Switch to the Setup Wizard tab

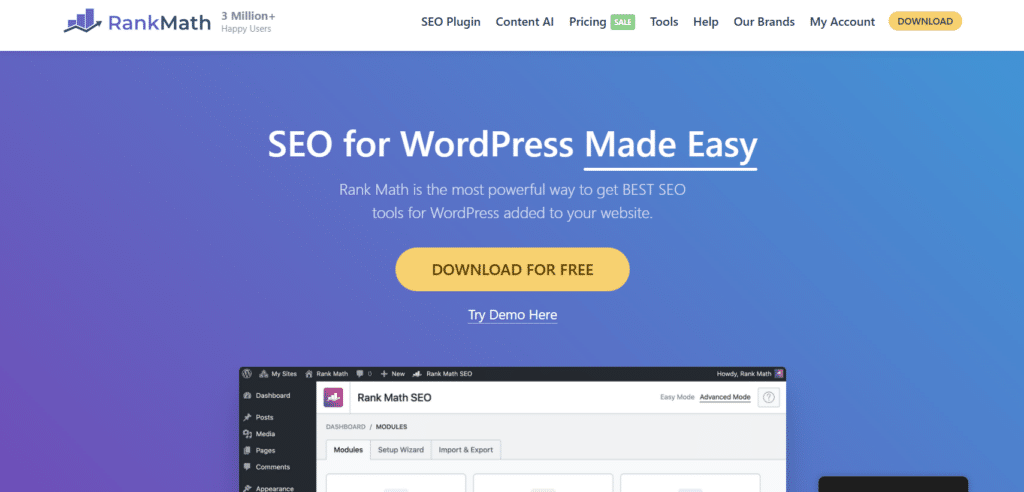pos(401,450)
